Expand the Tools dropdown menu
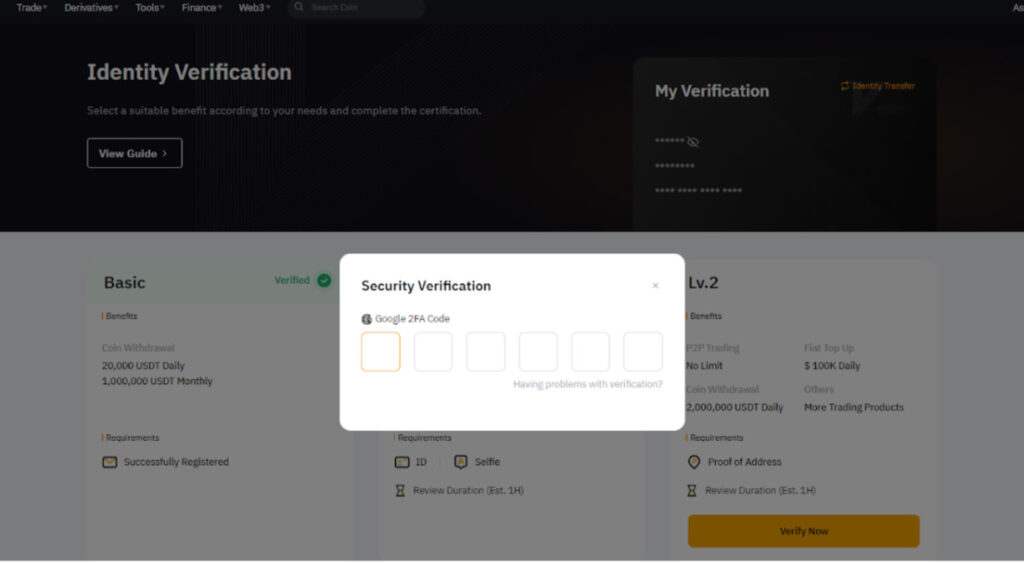 tap(150, 7)
